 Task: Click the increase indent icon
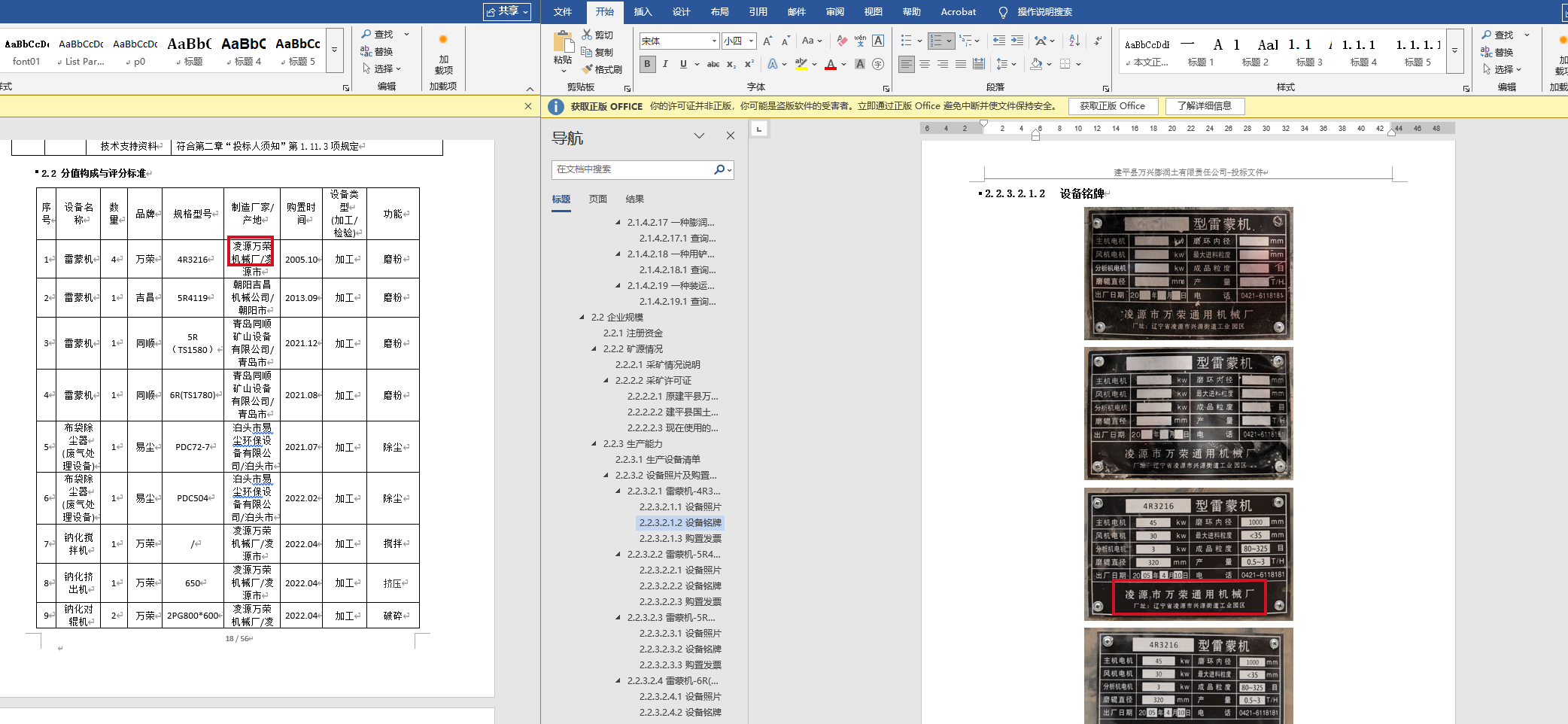[1017, 41]
